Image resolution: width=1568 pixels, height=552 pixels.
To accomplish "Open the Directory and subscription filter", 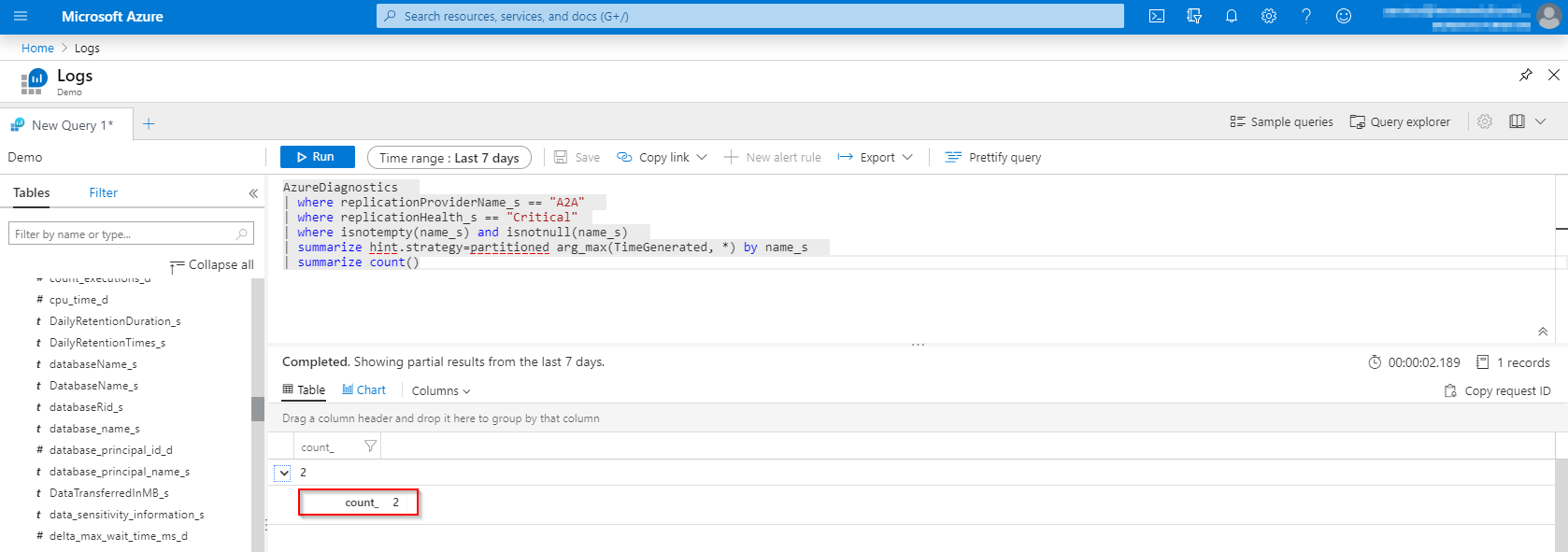I will click(x=1194, y=16).
